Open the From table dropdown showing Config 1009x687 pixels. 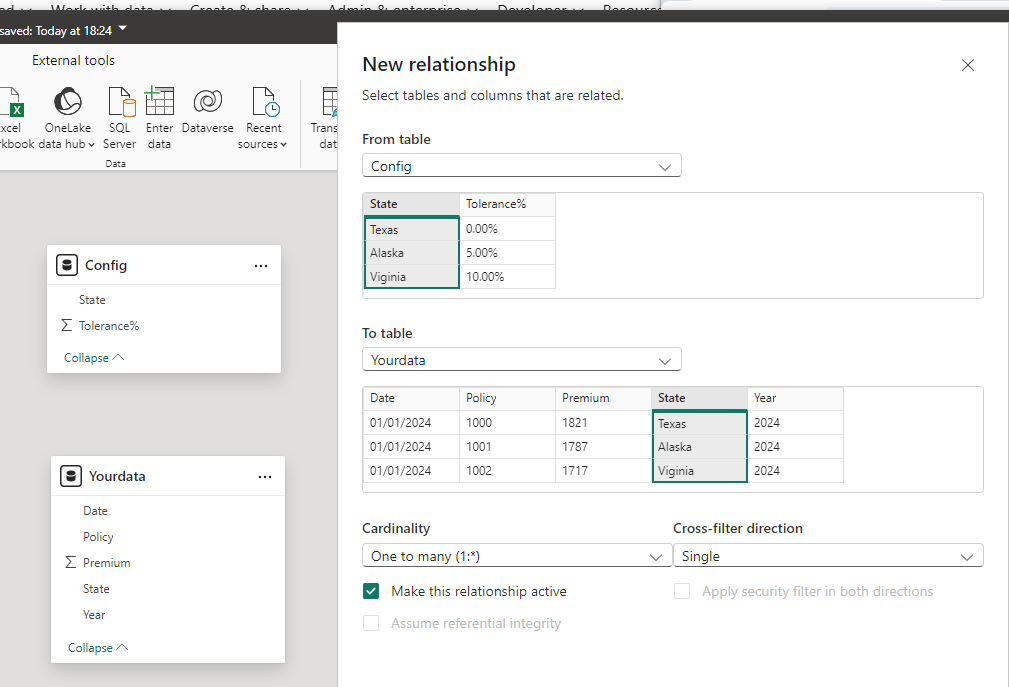tap(521, 166)
